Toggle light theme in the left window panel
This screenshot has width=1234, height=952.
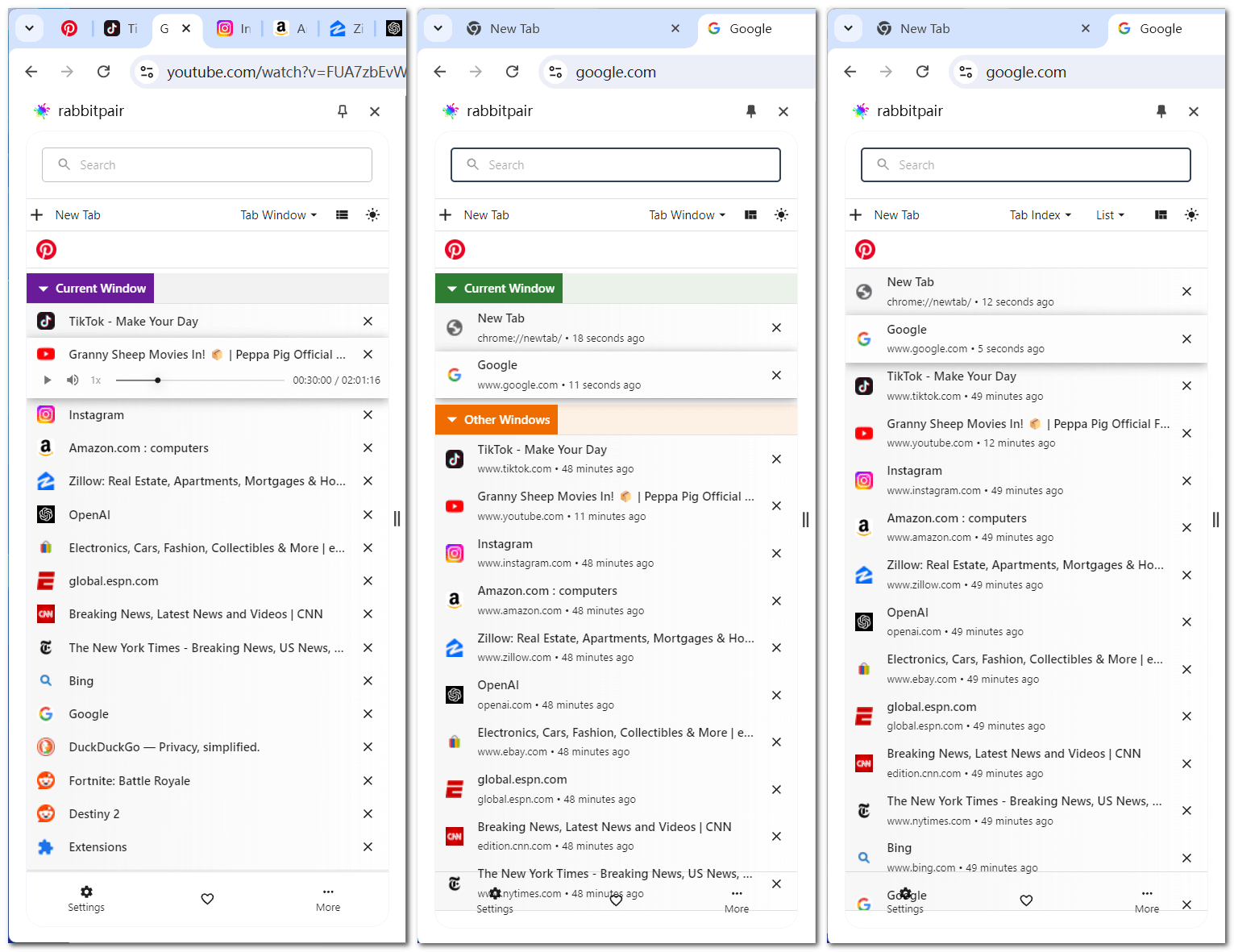pos(372,214)
